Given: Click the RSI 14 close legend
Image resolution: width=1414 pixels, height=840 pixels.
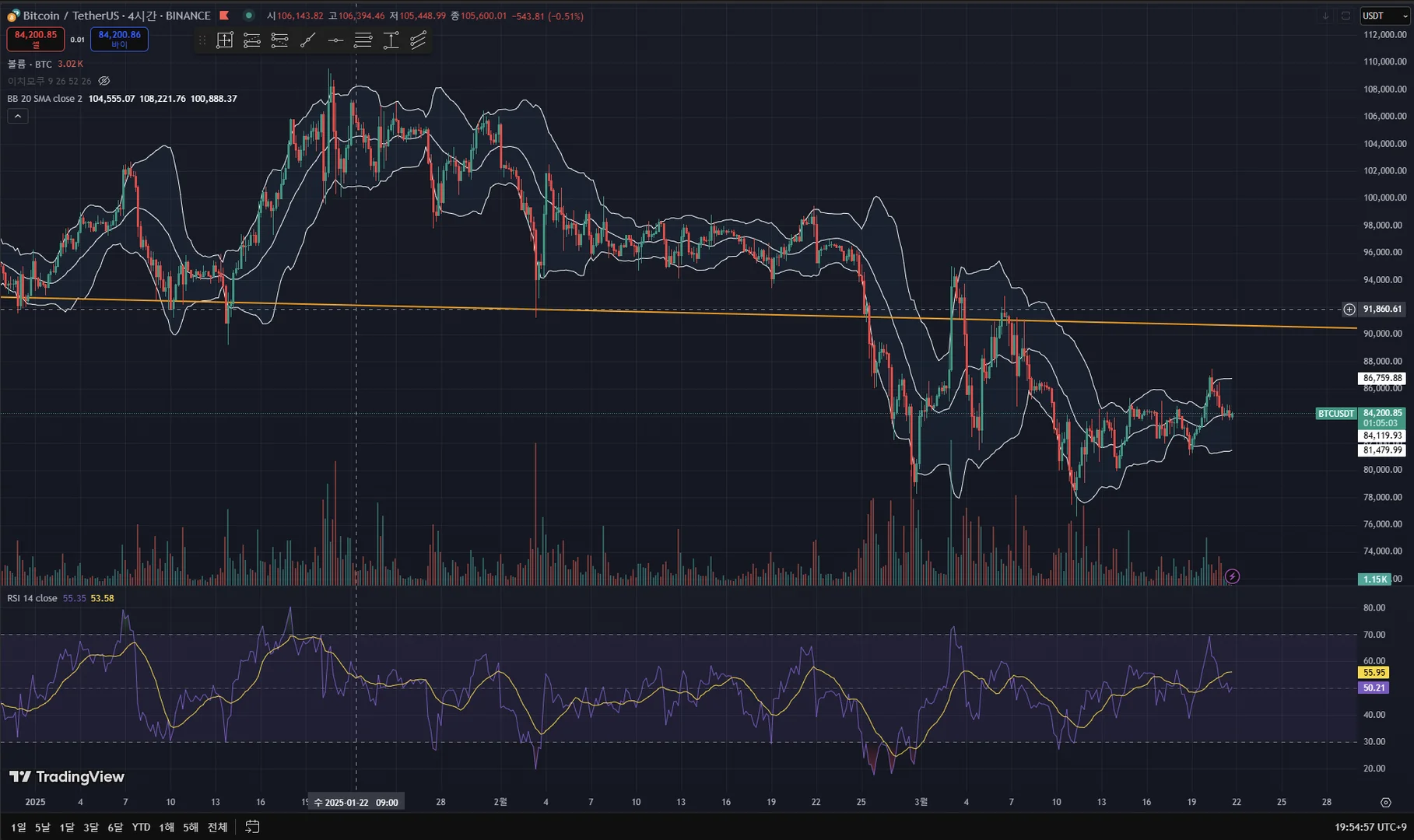Looking at the screenshot, I should tap(32, 598).
